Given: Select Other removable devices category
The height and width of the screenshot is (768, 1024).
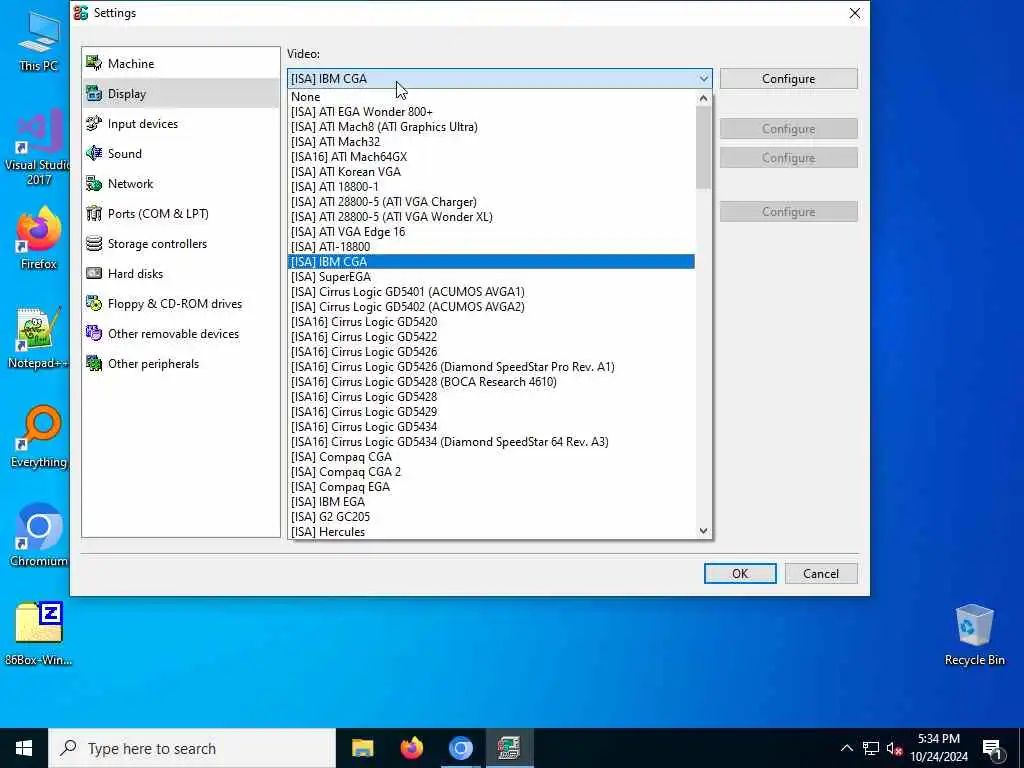Looking at the screenshot, I should click(181, 334).
